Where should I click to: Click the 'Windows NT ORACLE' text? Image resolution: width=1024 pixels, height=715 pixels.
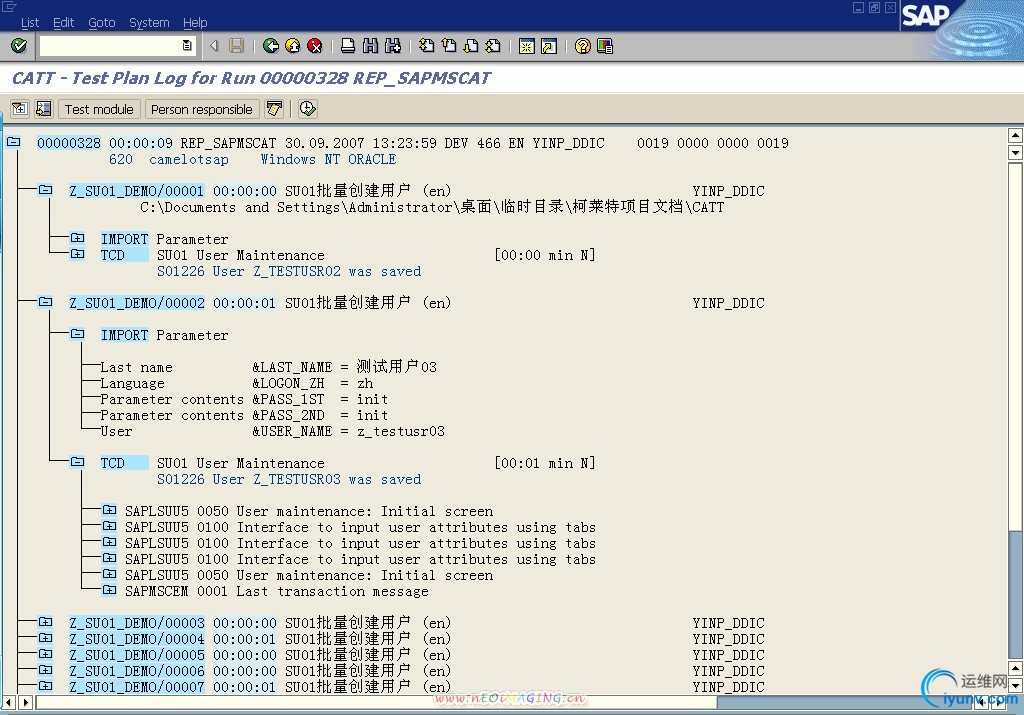(x=328, y=159)
